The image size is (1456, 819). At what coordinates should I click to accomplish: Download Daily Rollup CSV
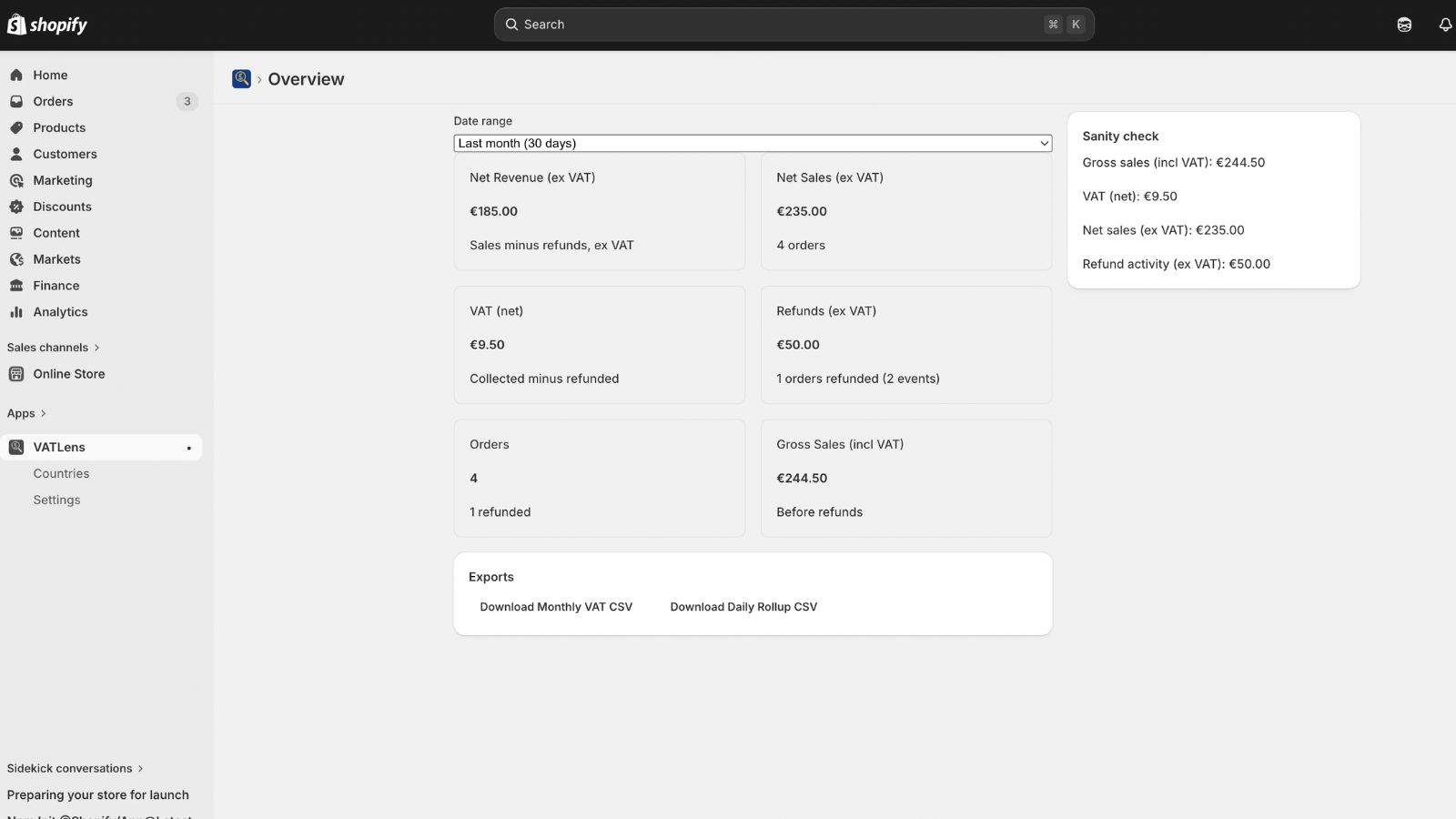[x=743, y=607]
